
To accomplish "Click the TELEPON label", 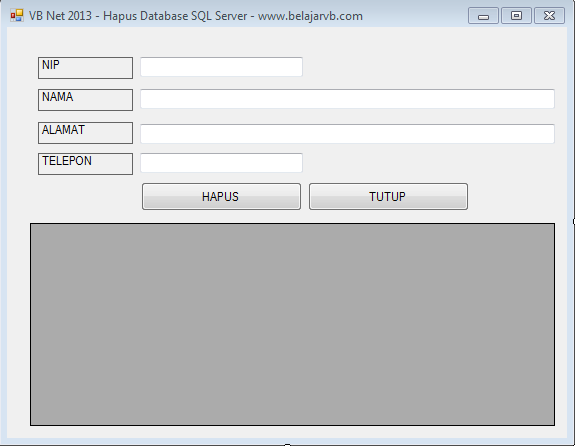I will coord(85,164).
